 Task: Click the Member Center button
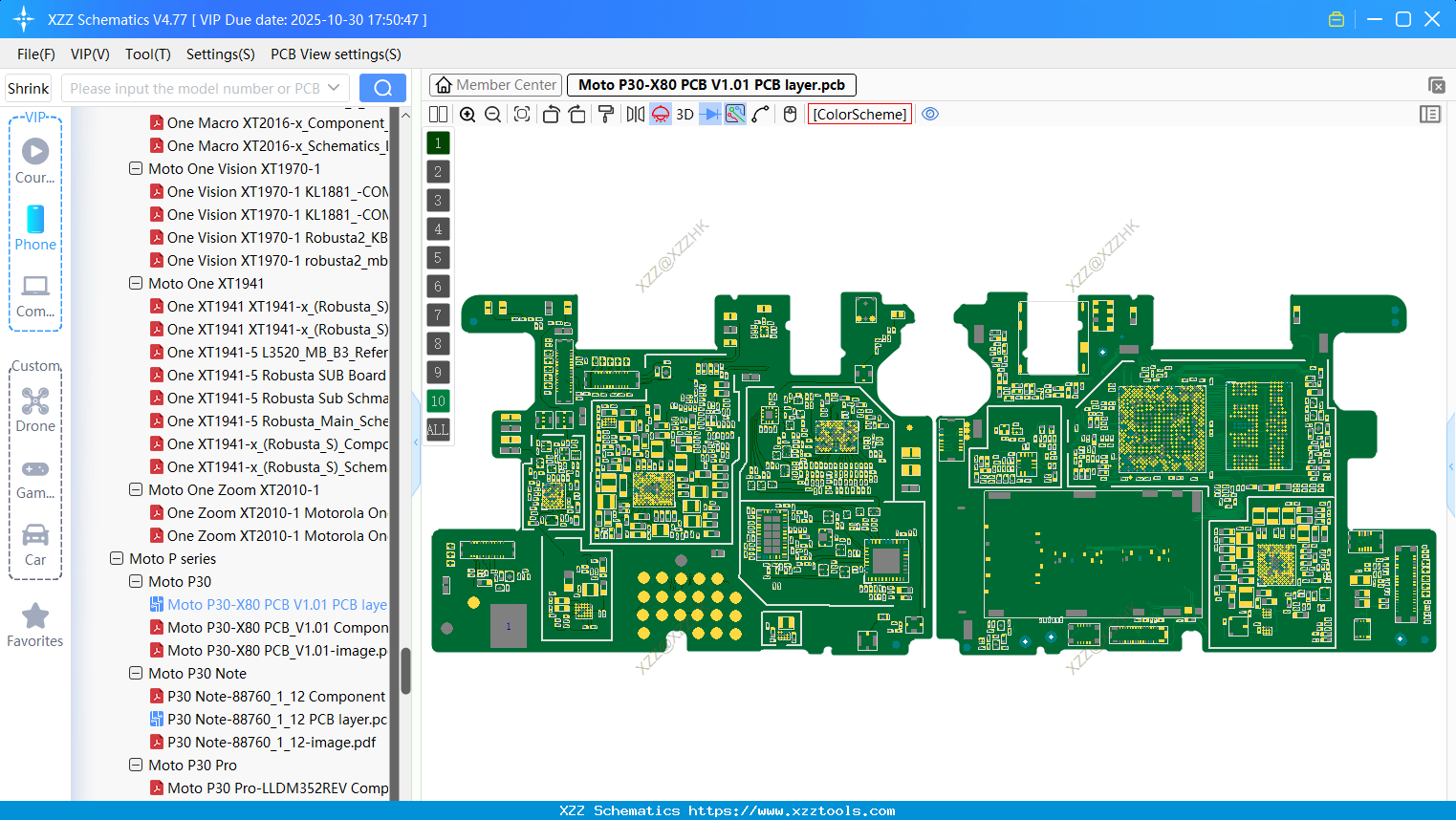(495, 84)
